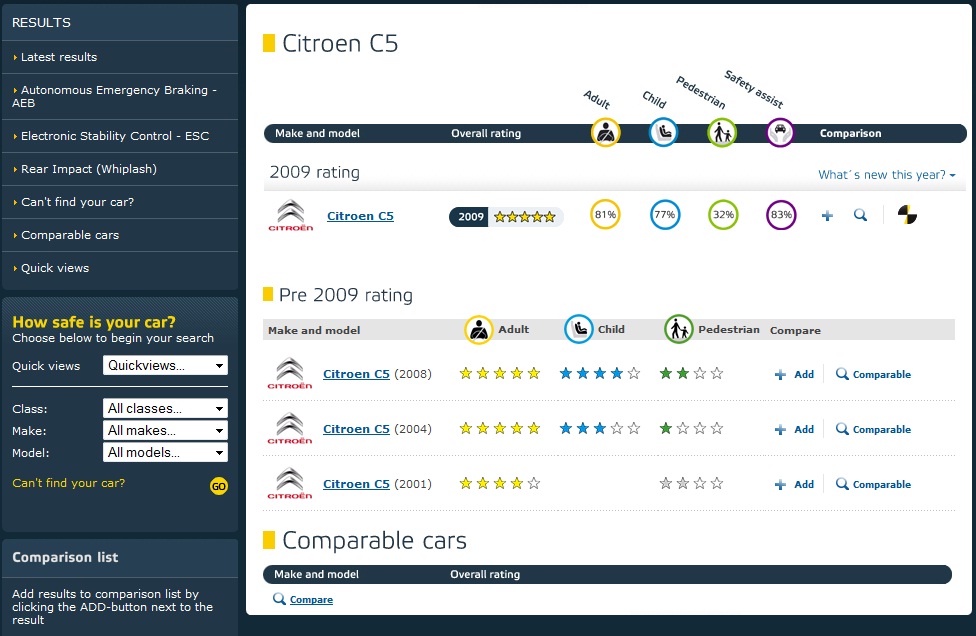Click the 'Citroen C5' page heading

coord(340,44)
